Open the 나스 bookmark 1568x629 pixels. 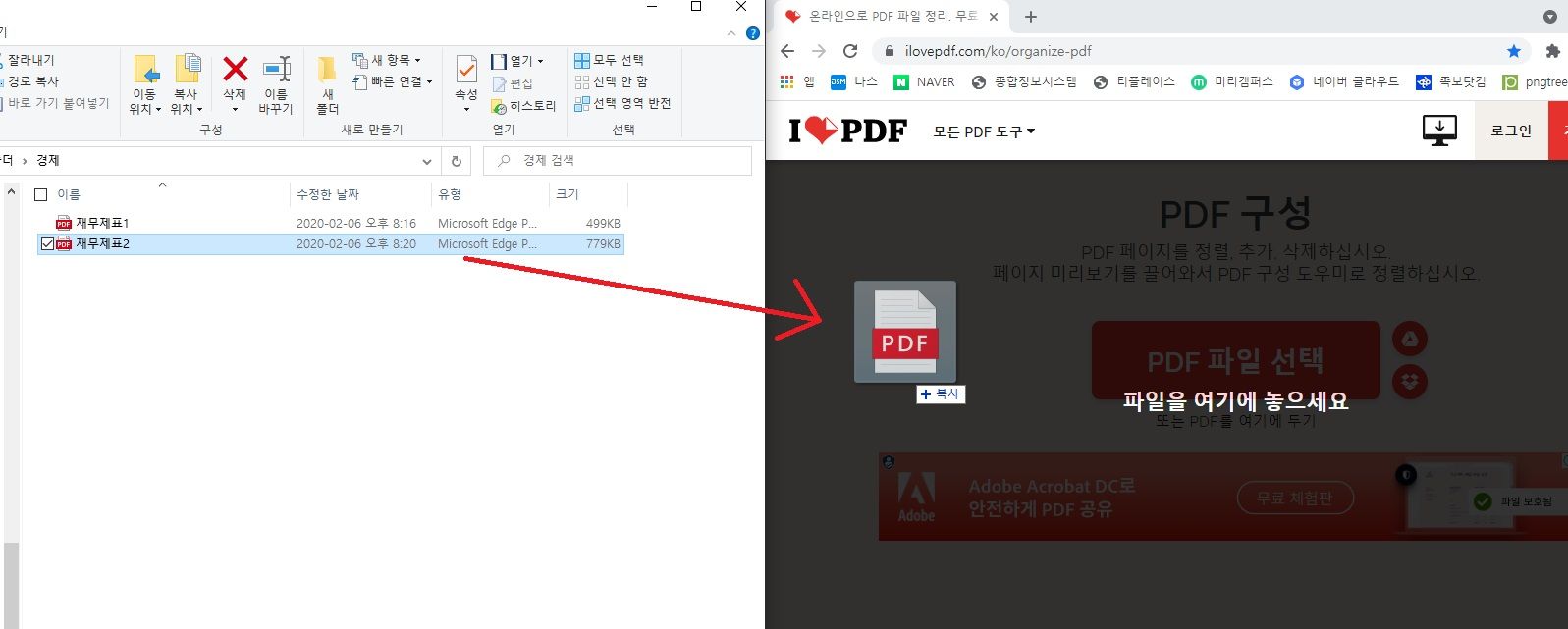point(853,82)
